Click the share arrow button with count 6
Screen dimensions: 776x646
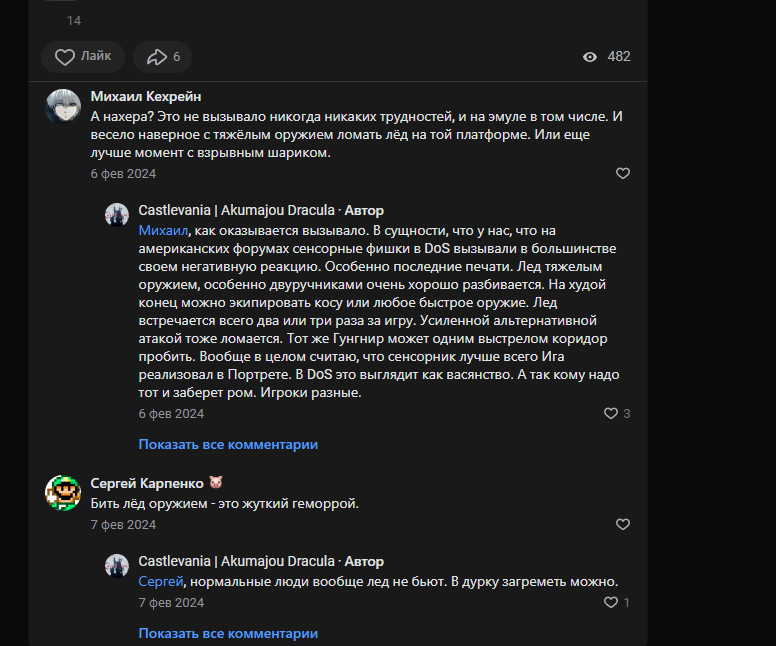(162, 57)
